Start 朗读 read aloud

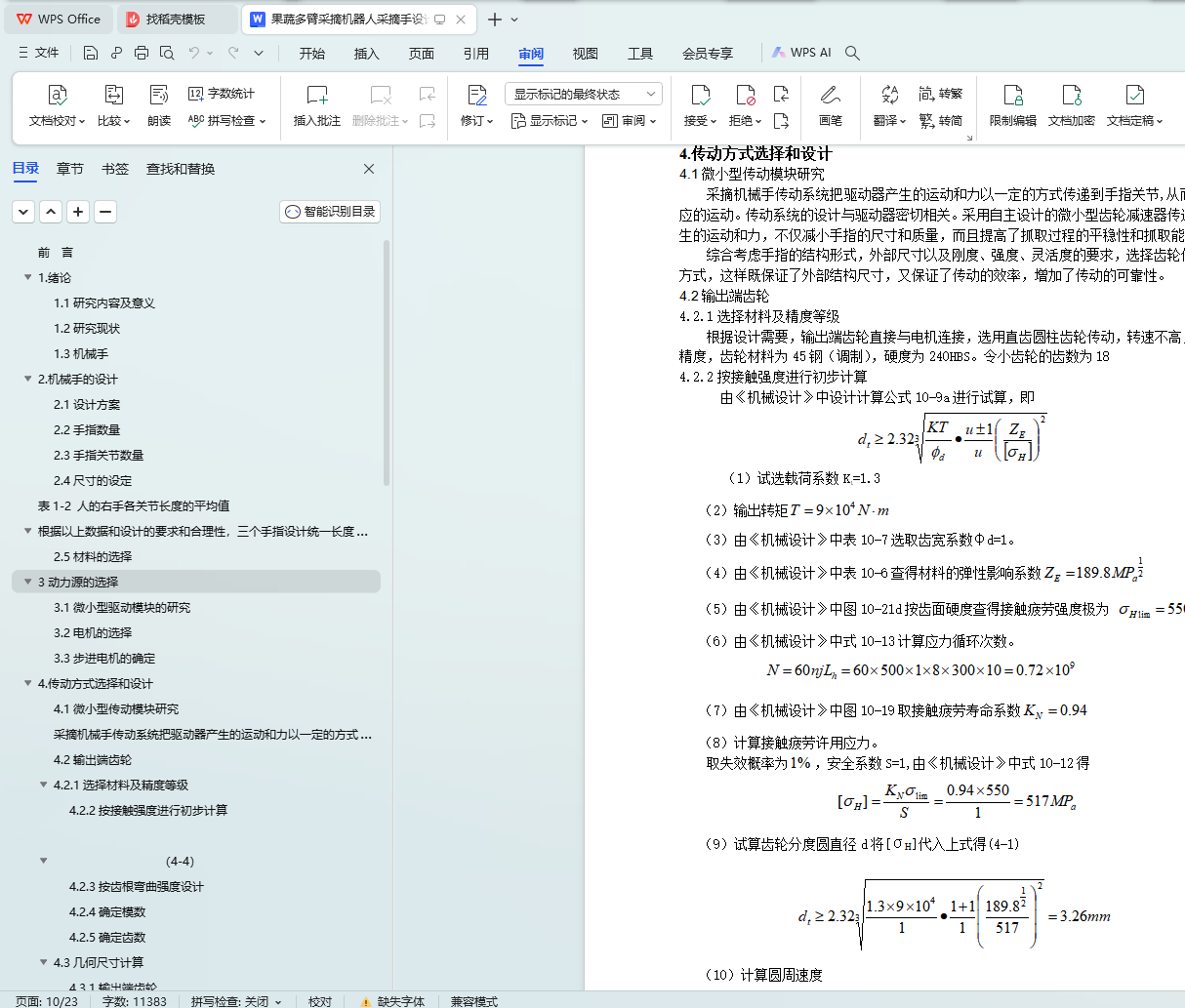click(x=159, y=106)
